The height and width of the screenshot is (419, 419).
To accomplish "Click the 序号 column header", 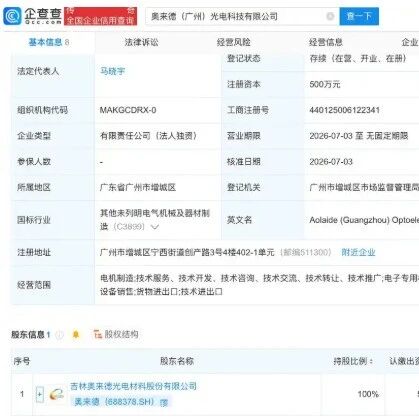I will click(22, 361).
